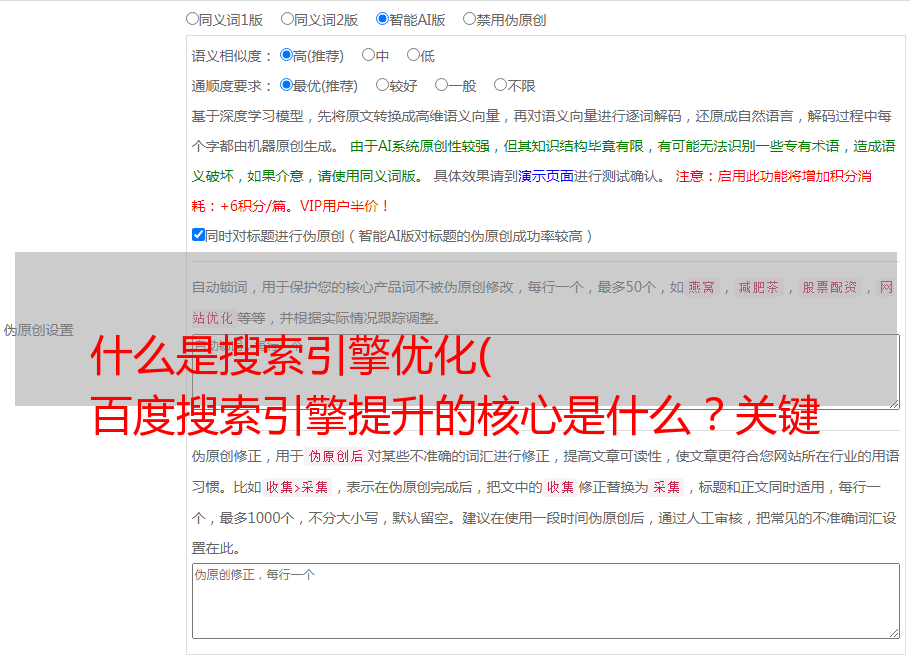Screen dimensions: 911x658
Task: Toggle 同时对标题进行伪原创 checkbox
Action: tap(198, 235)
